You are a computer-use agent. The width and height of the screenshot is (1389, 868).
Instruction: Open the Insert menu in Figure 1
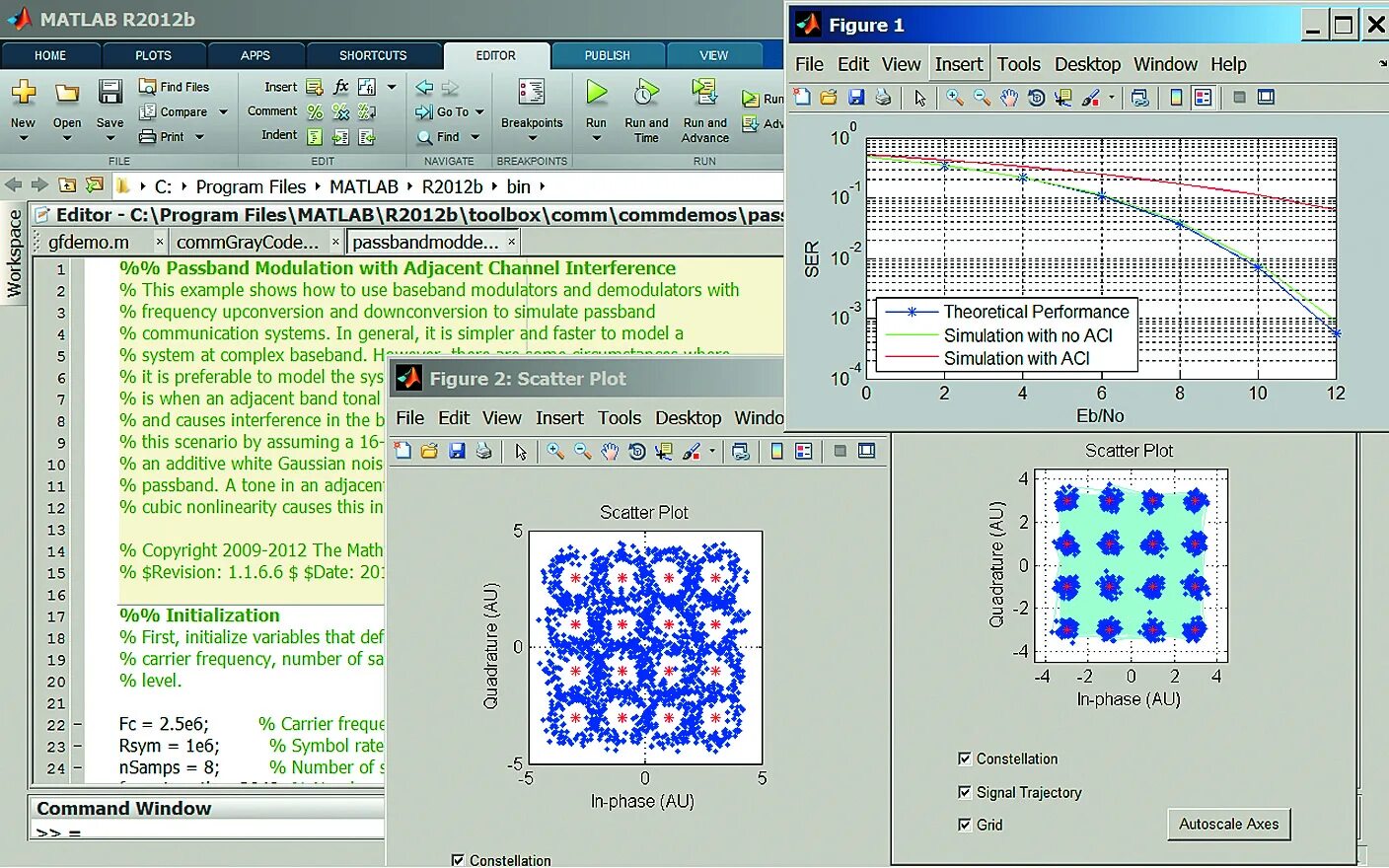click(959, 64)
